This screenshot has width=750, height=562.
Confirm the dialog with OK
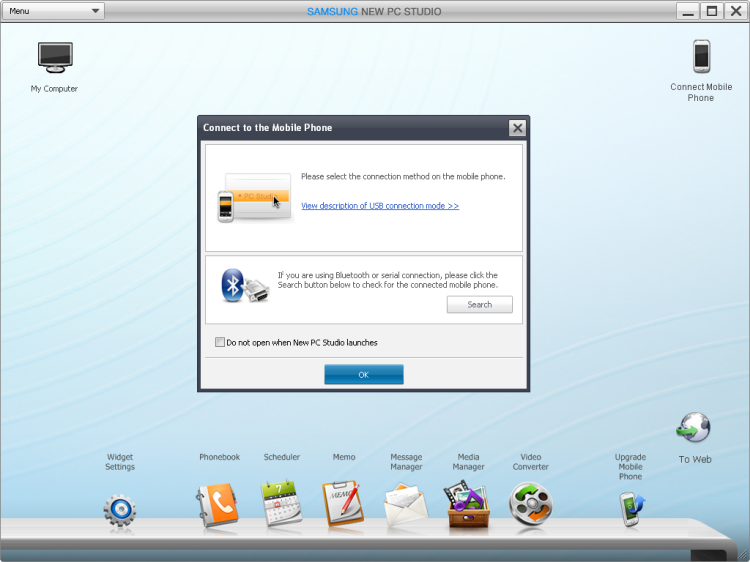(x=364, y=375)
